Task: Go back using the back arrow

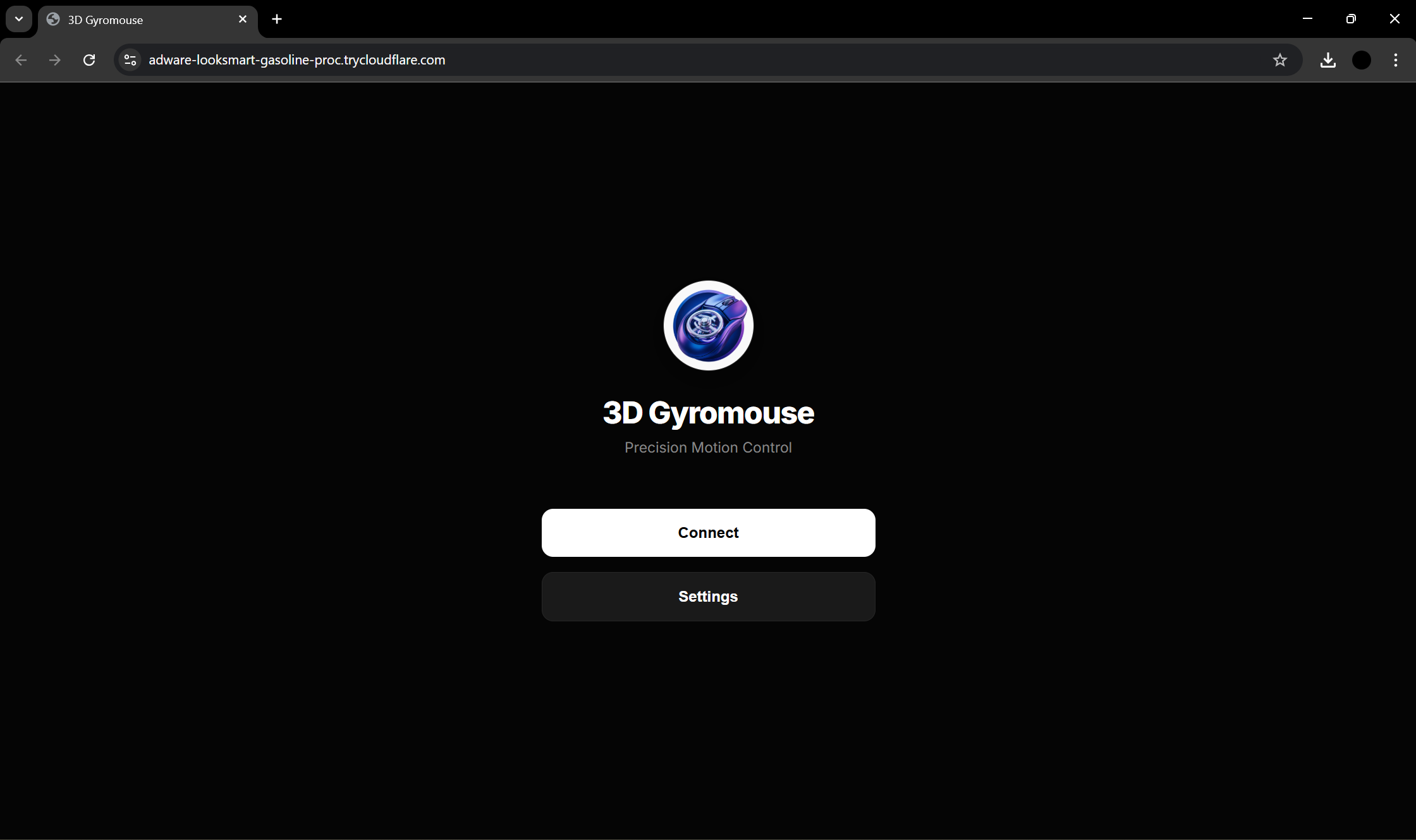Action: click(21, 60)
